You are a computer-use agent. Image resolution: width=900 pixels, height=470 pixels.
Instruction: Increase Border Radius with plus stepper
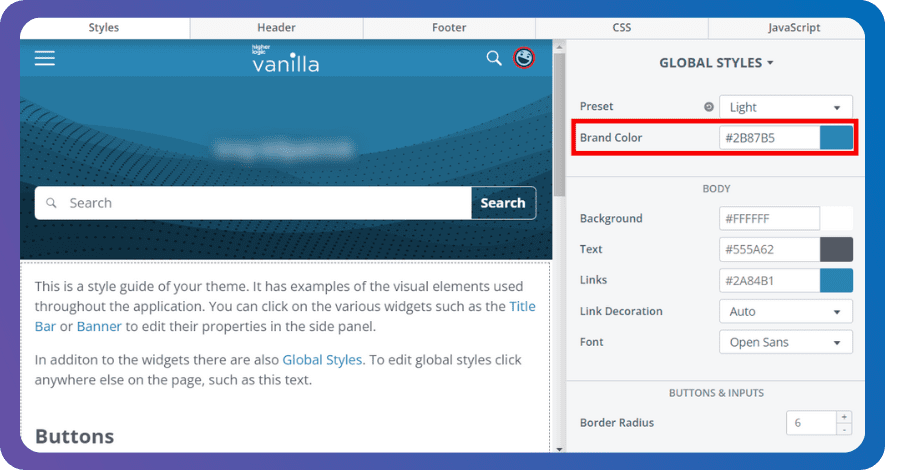click(844, 417)
